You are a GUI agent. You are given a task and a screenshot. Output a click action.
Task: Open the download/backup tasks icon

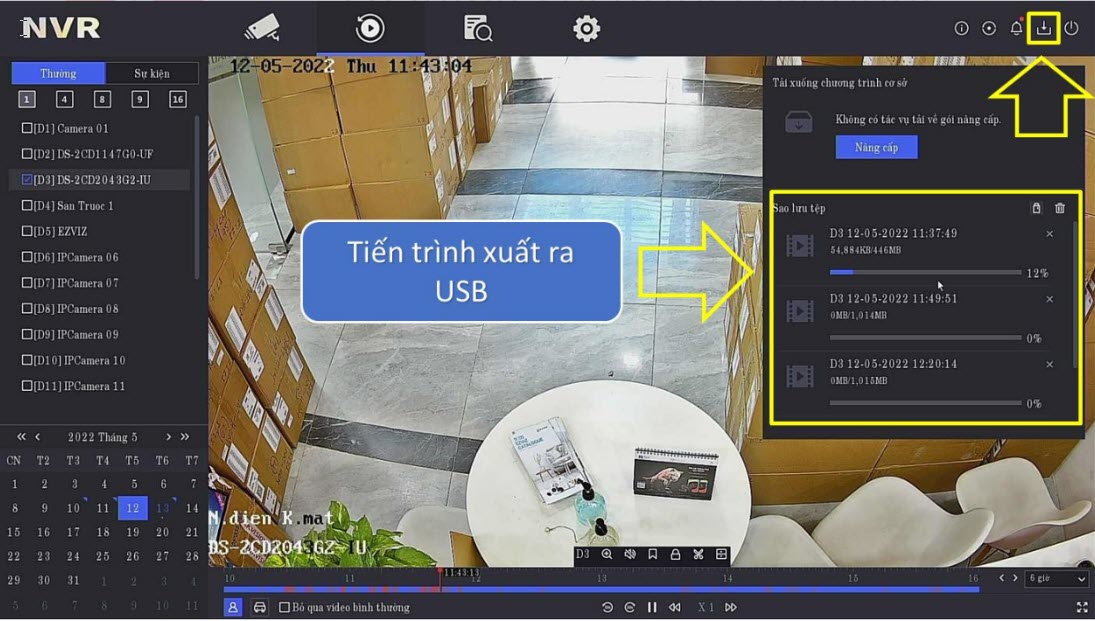(1043, 28)
